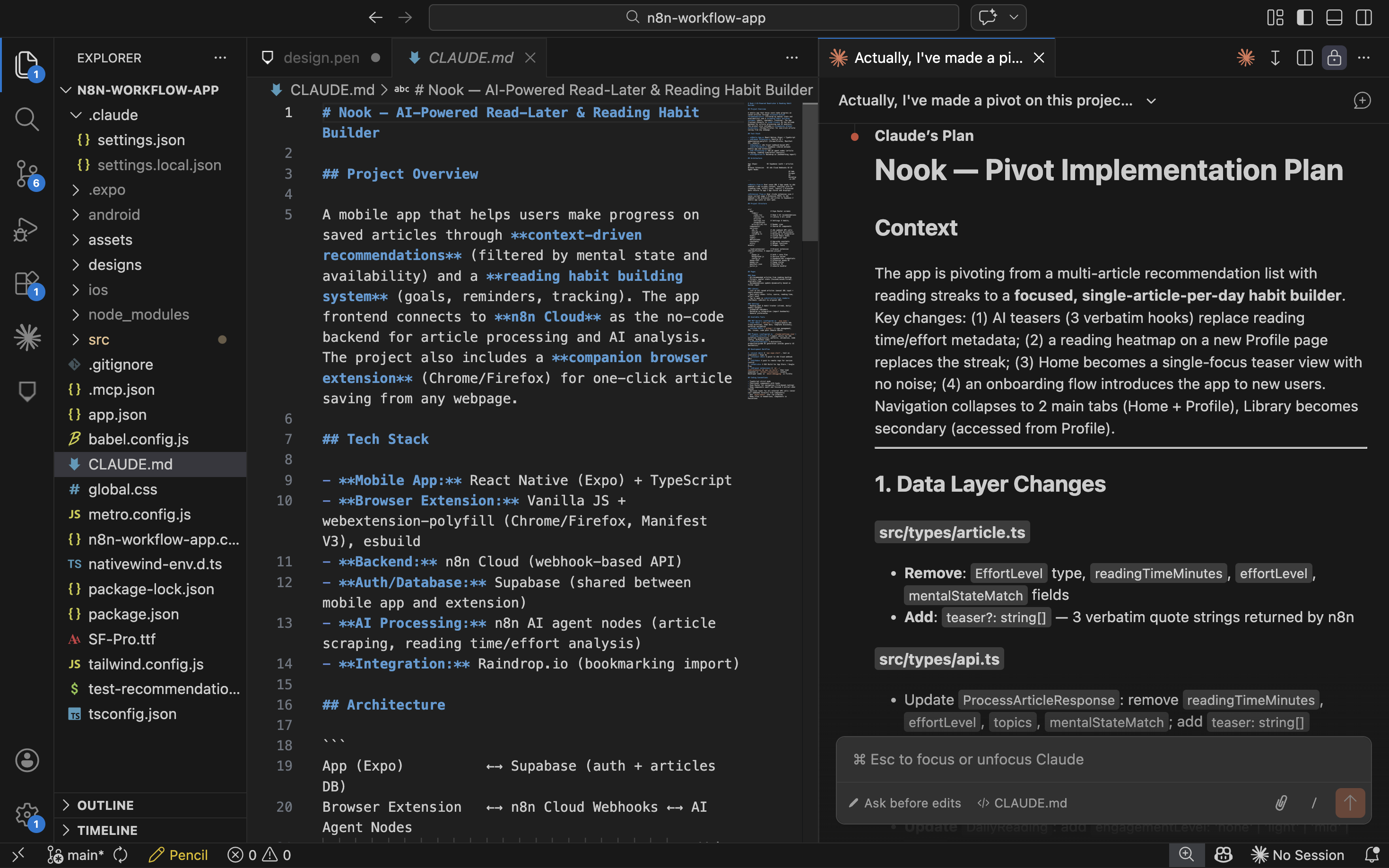Focus the Claude prompt input field
This screenshot has width=1389, height=868.
click(1103, 759)
